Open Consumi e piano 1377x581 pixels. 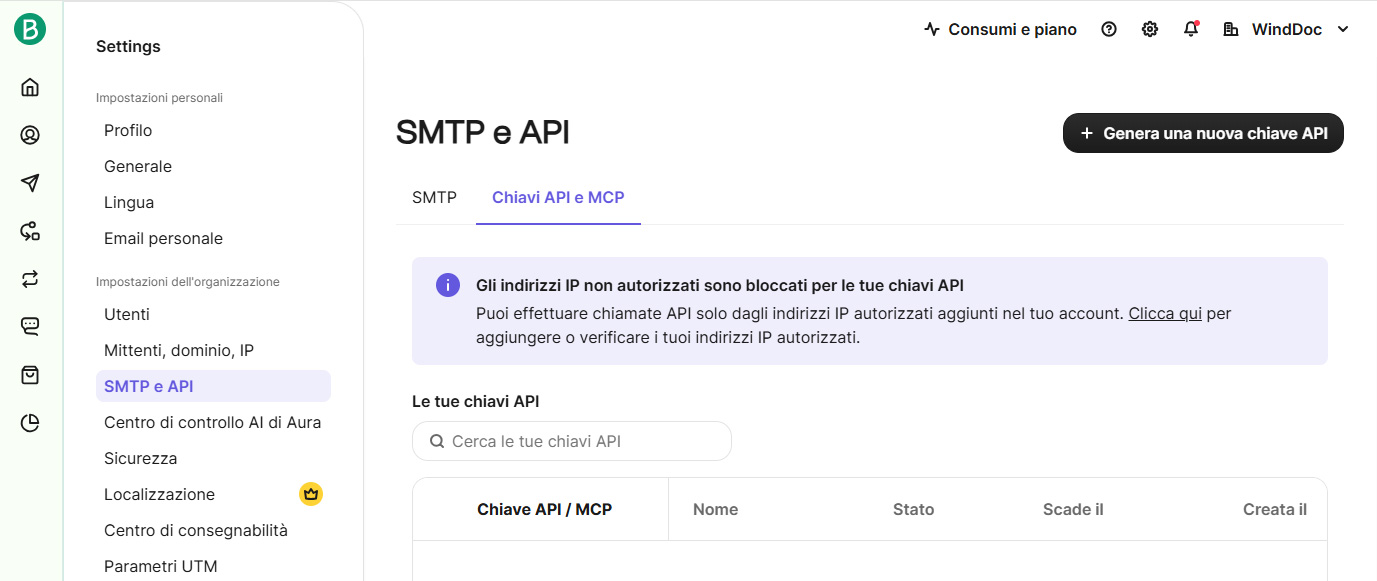[x=1000, y=30]
